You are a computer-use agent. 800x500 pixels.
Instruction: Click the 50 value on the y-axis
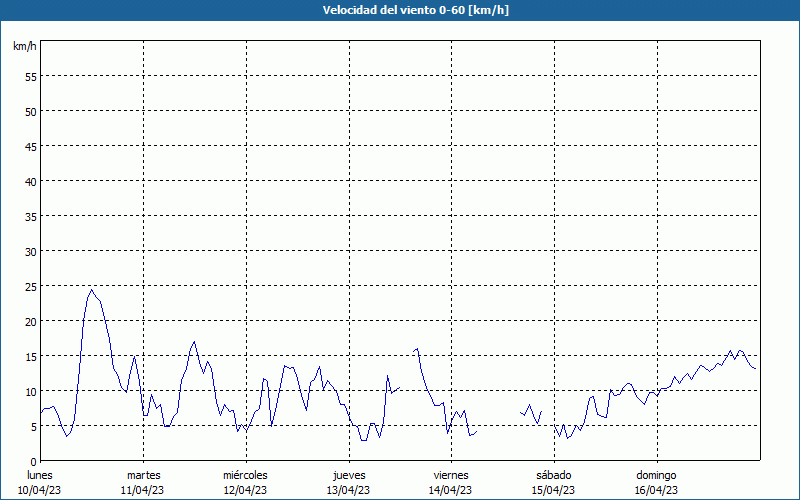31,111
